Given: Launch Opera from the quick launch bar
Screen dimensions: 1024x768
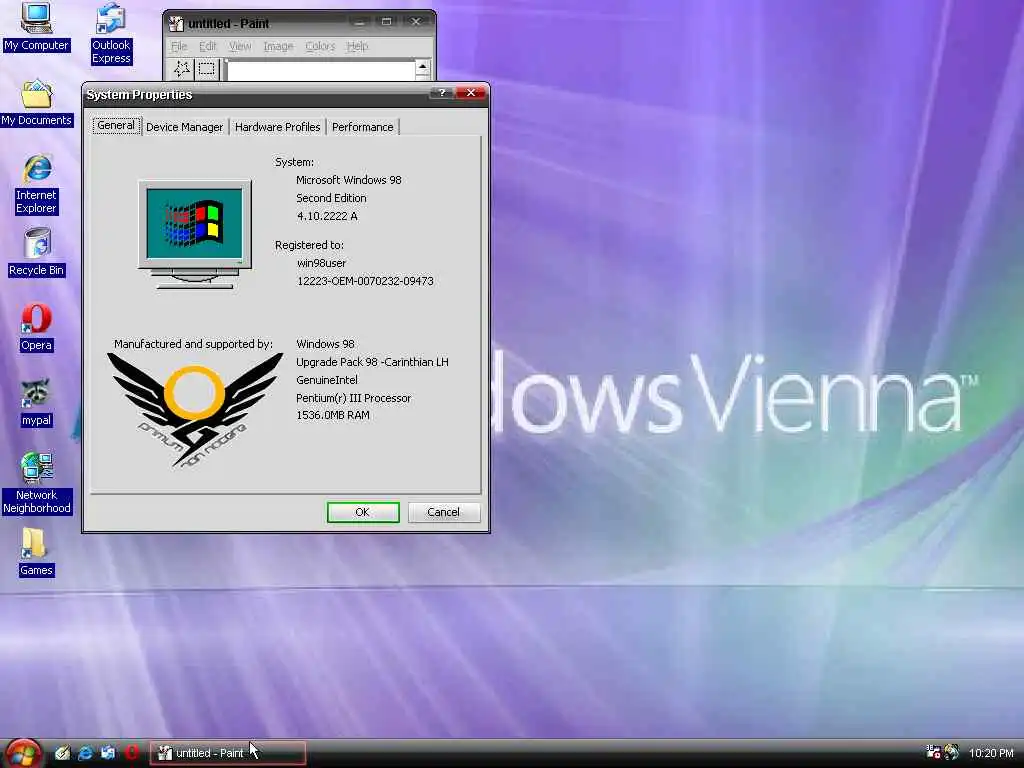Looking at the screenshot, I should pos(132,752).
